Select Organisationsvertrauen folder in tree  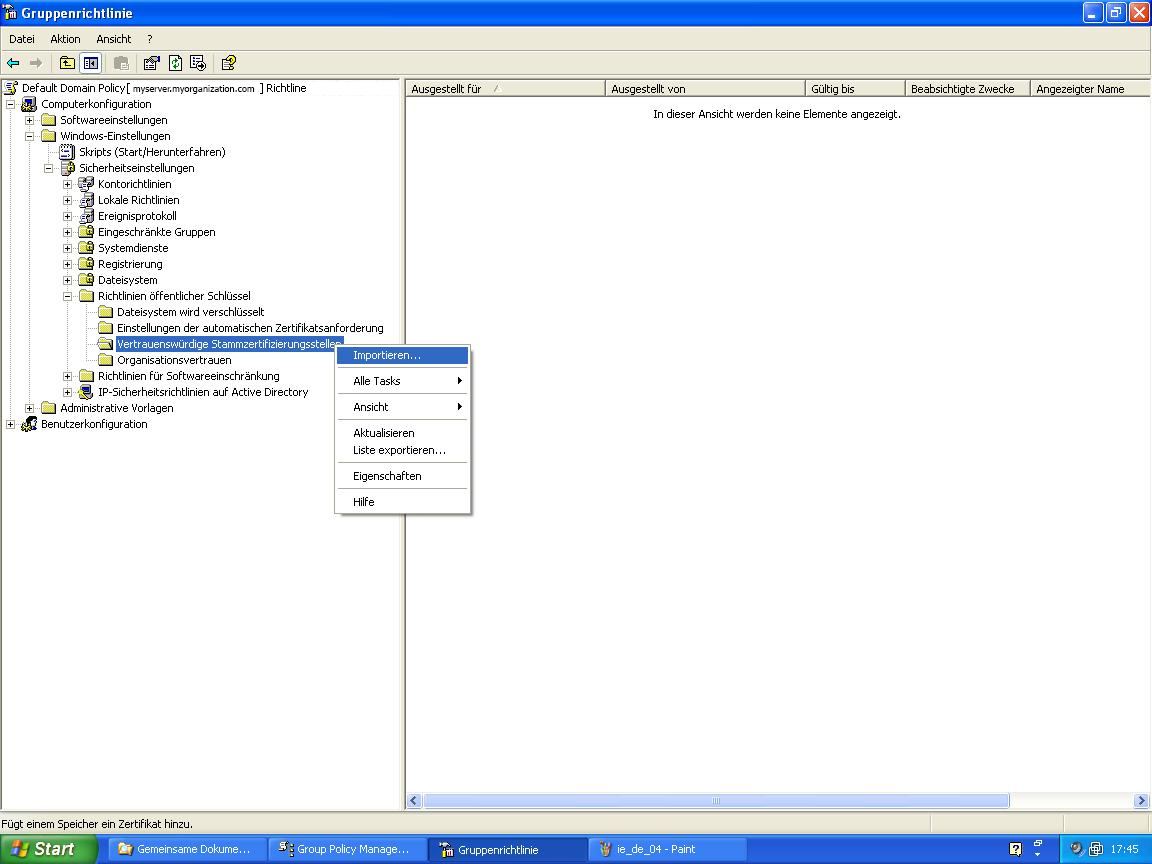tap(173, 360)
